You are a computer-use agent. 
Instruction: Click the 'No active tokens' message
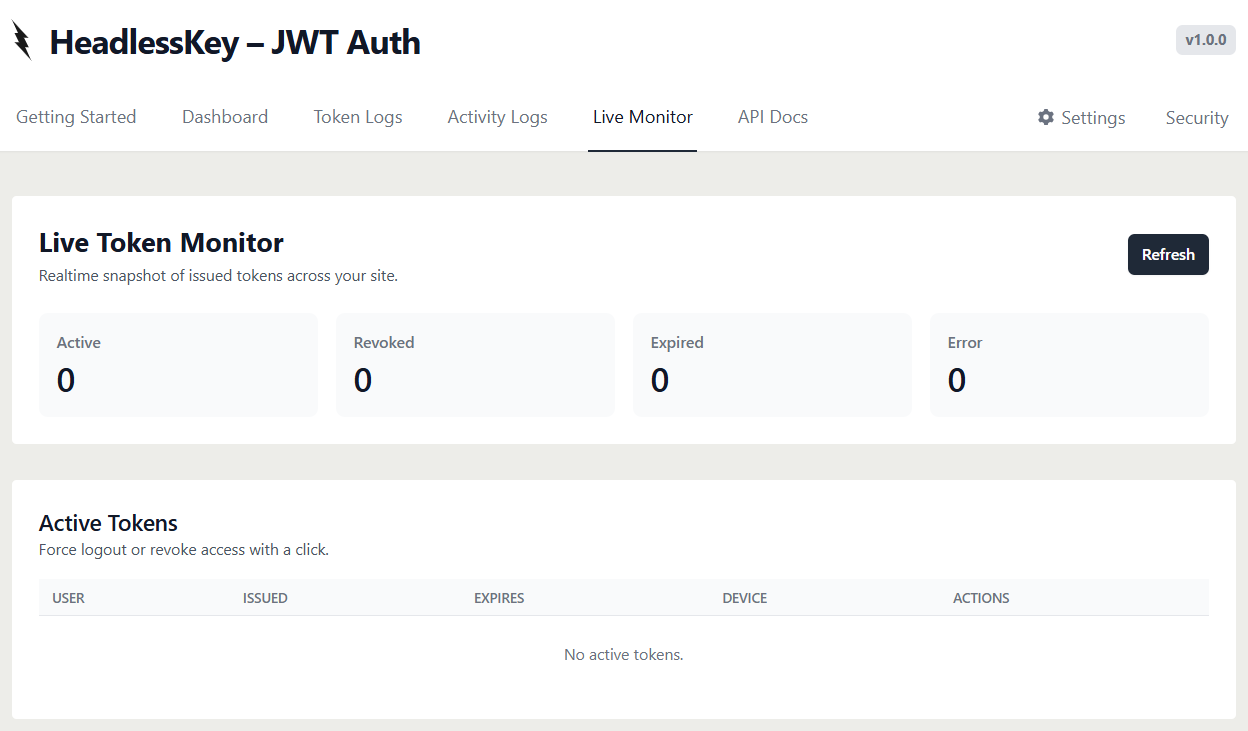(x=623, y=654)
